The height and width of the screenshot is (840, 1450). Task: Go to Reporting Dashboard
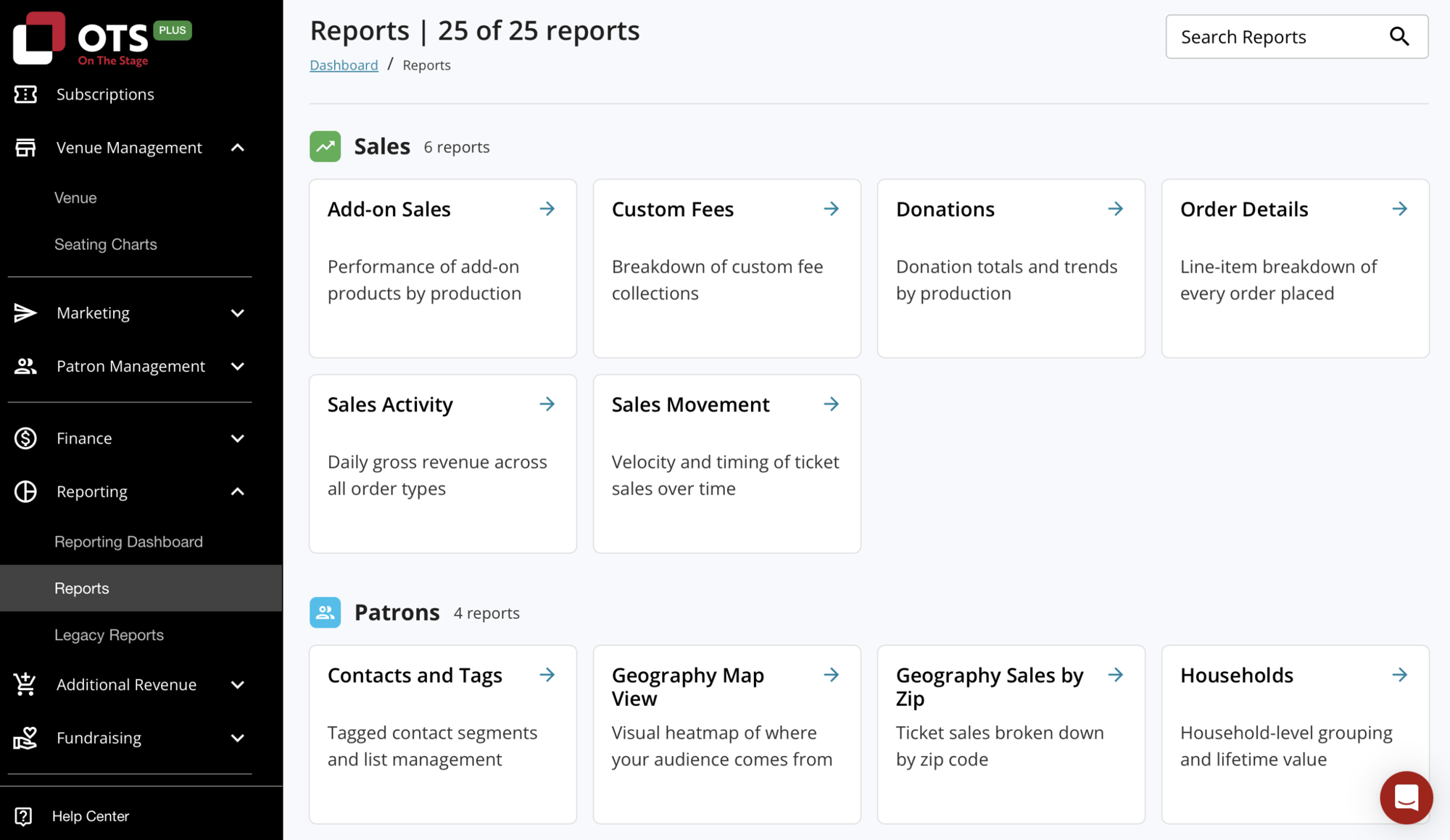(x=128, y=541)
